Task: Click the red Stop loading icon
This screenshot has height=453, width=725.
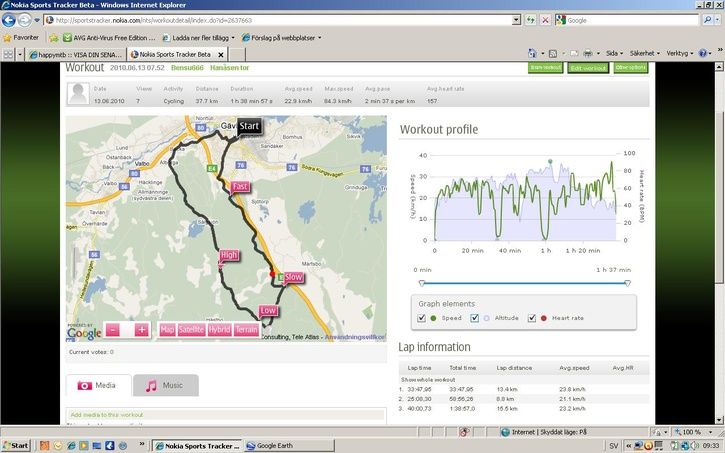Action: coord(546,20)
